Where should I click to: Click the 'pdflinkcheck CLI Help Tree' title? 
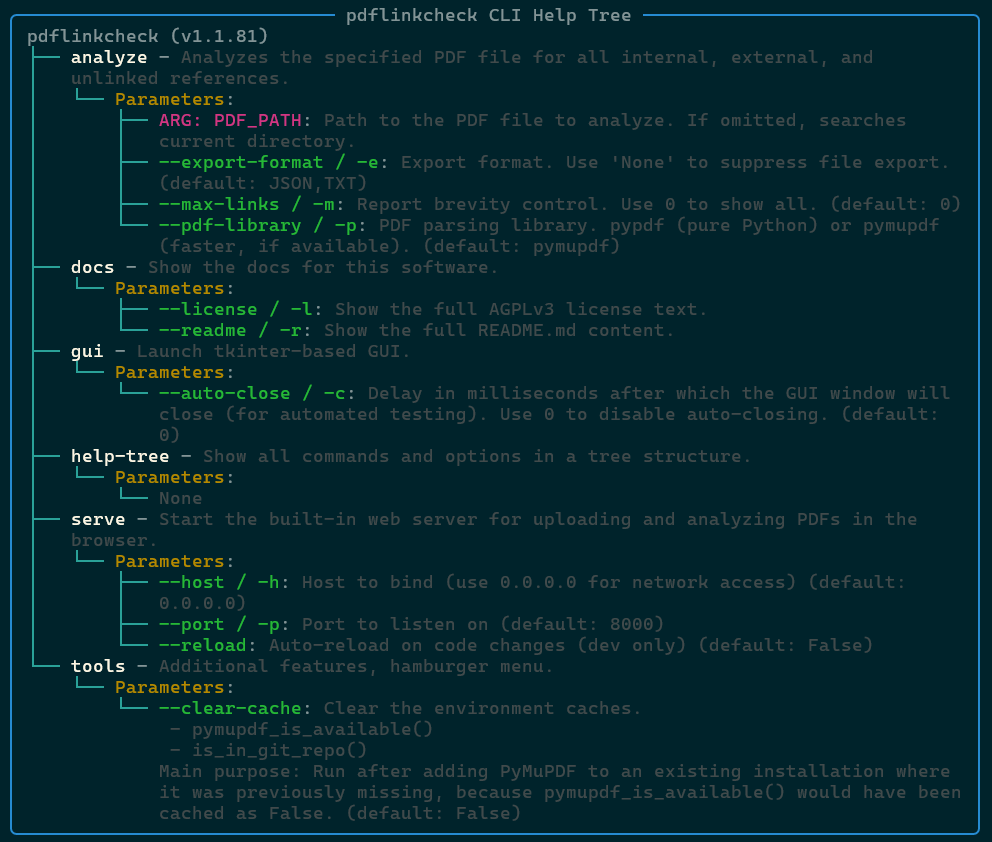pos(488,15)
